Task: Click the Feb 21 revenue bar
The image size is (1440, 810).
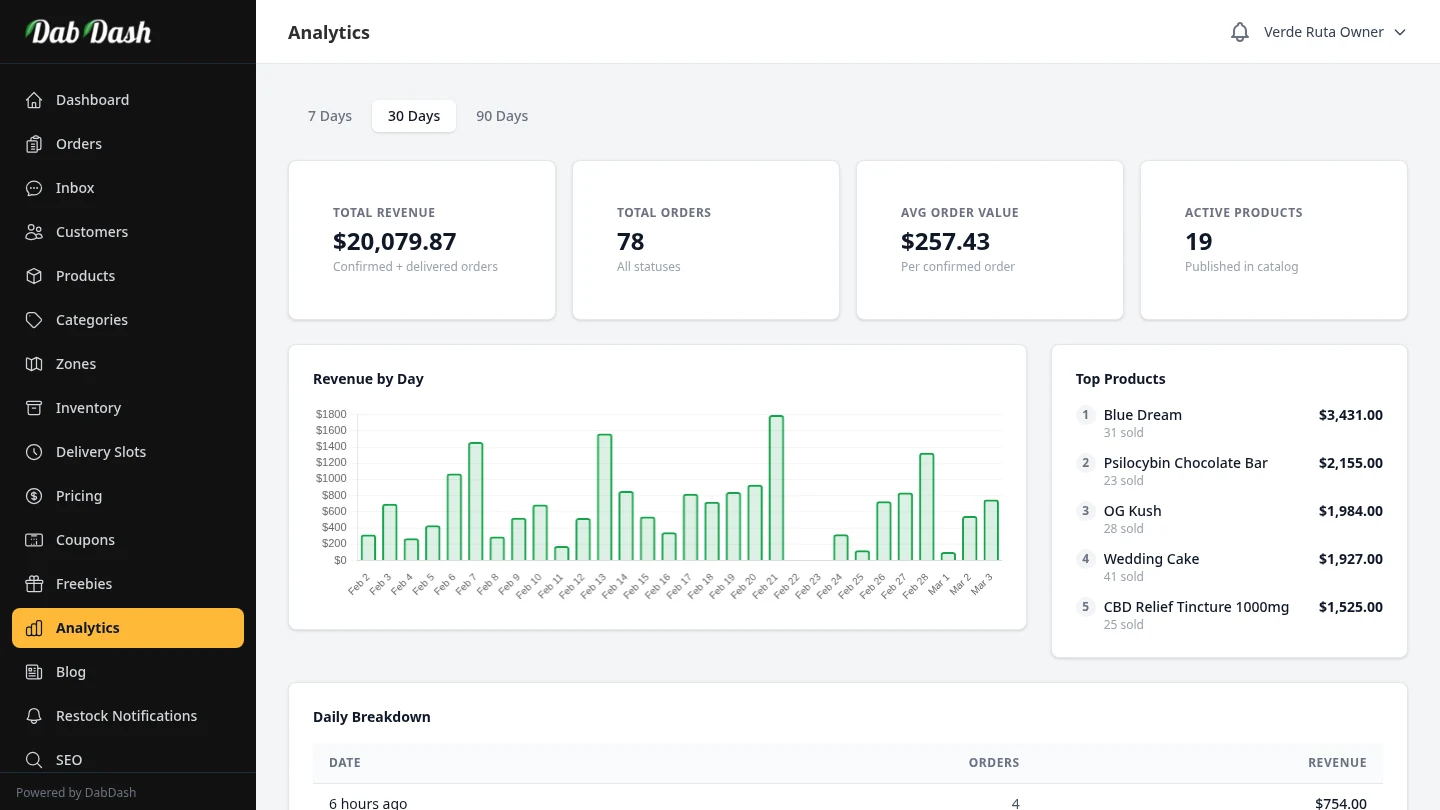Action: [x=776, y=488]
